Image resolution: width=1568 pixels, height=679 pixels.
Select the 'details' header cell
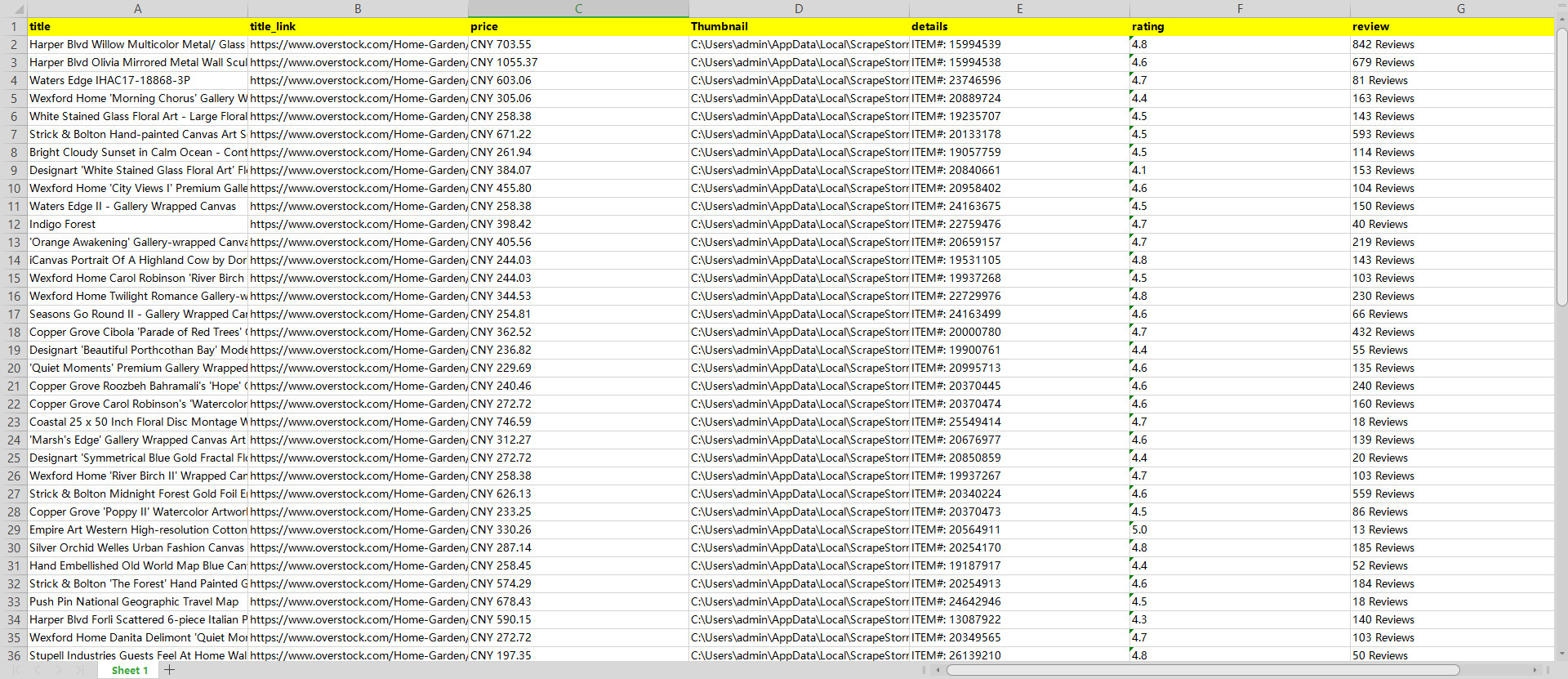tap(1019, 26)
